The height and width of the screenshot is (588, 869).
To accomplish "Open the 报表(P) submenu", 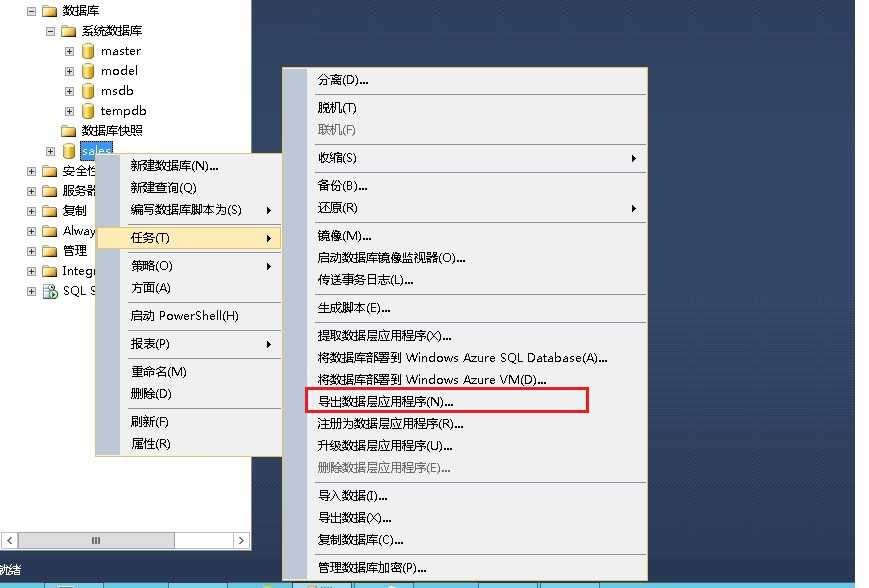I will coord(189,344).
